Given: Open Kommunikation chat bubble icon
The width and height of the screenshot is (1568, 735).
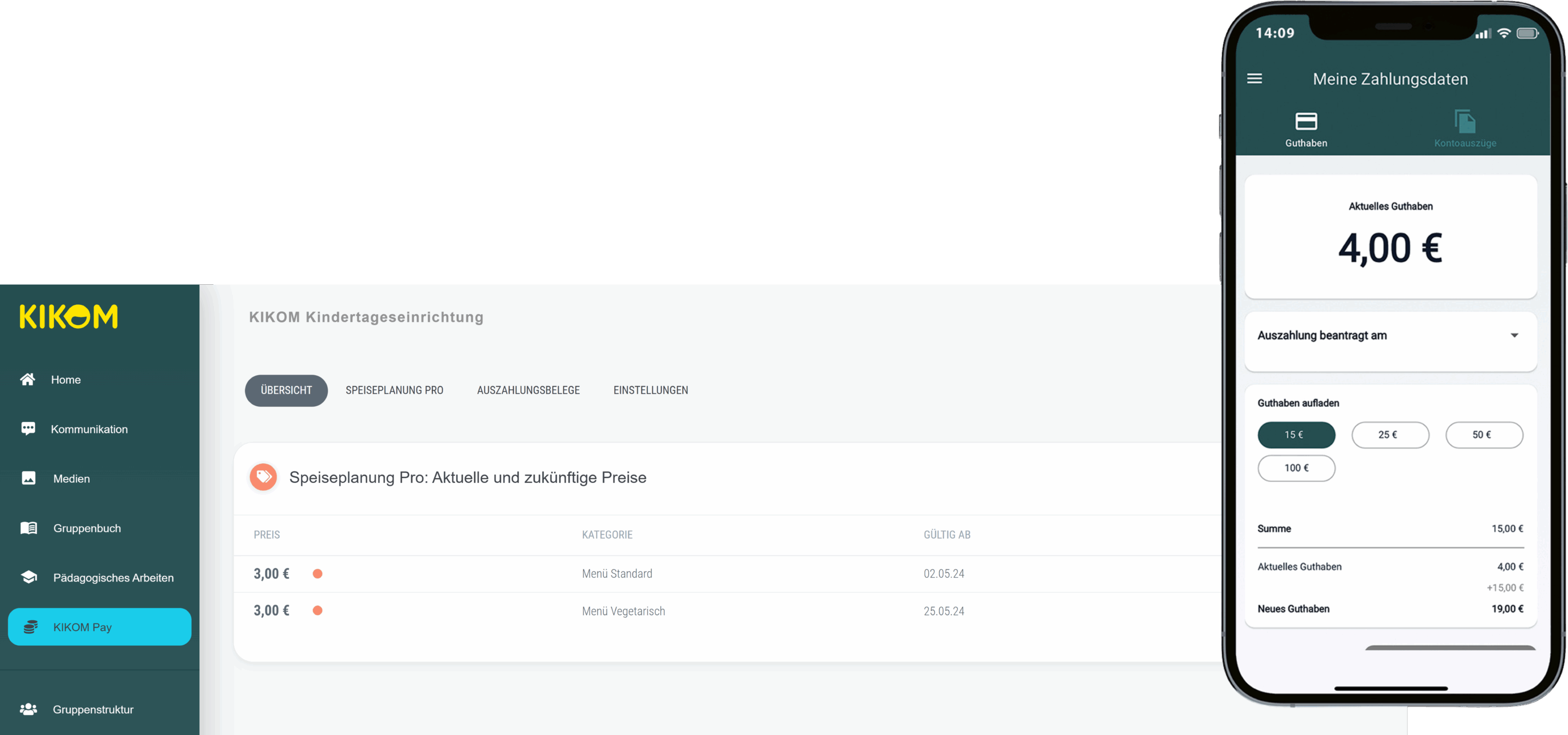Looking at the screenshot, I should [28, 428].
